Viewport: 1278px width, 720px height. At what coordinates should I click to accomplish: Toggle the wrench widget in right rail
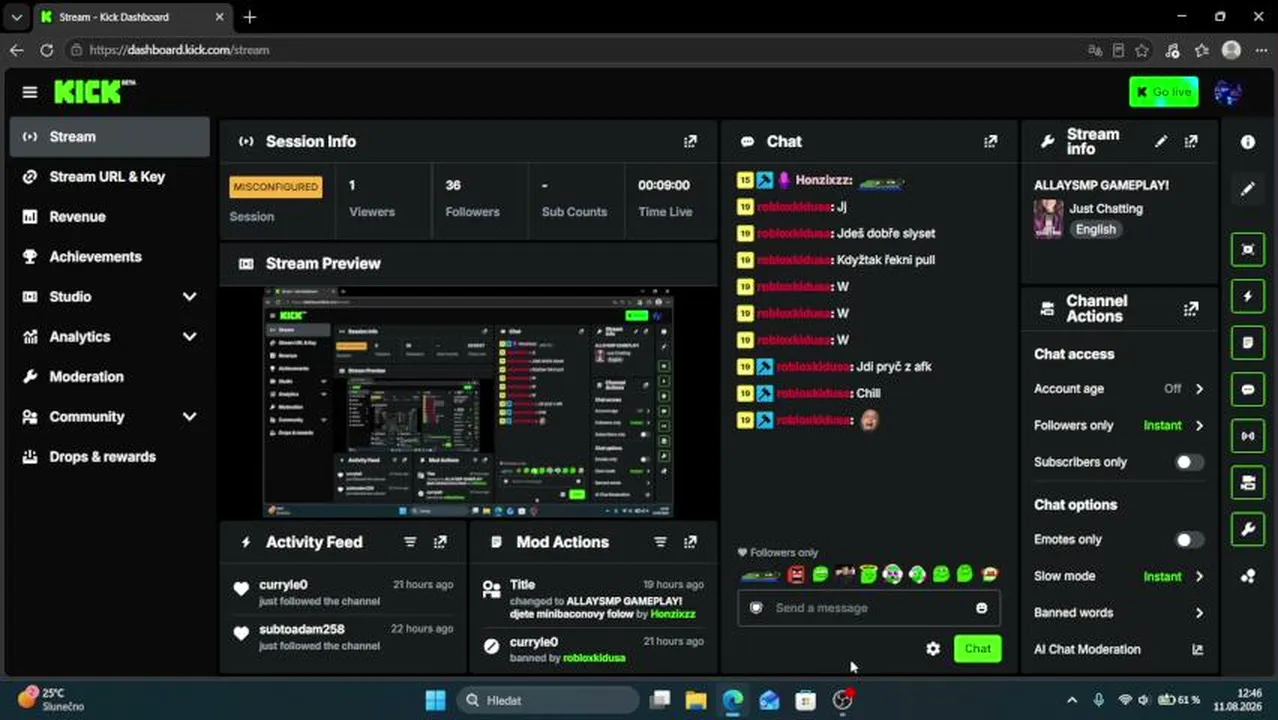pyautogui.click(x=1248, y=530)
